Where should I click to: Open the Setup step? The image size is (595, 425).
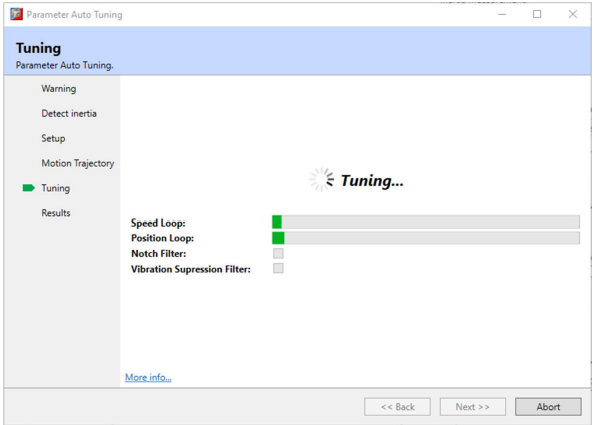tap(53, 138)
